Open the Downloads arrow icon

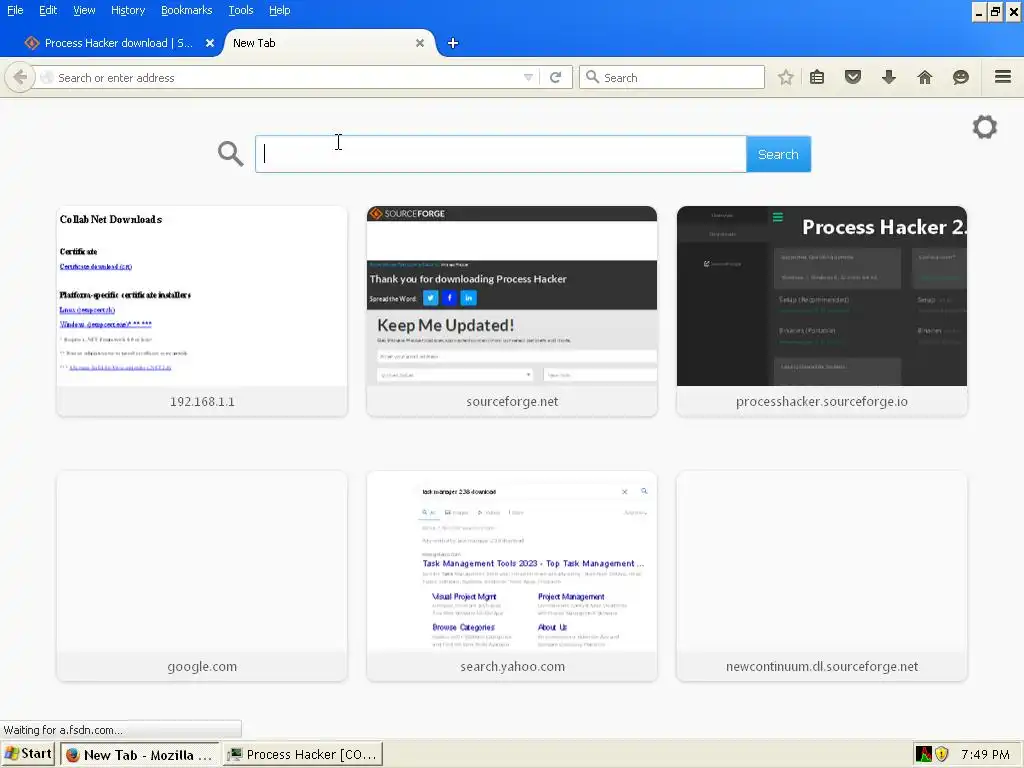click(x=889, y=78)
